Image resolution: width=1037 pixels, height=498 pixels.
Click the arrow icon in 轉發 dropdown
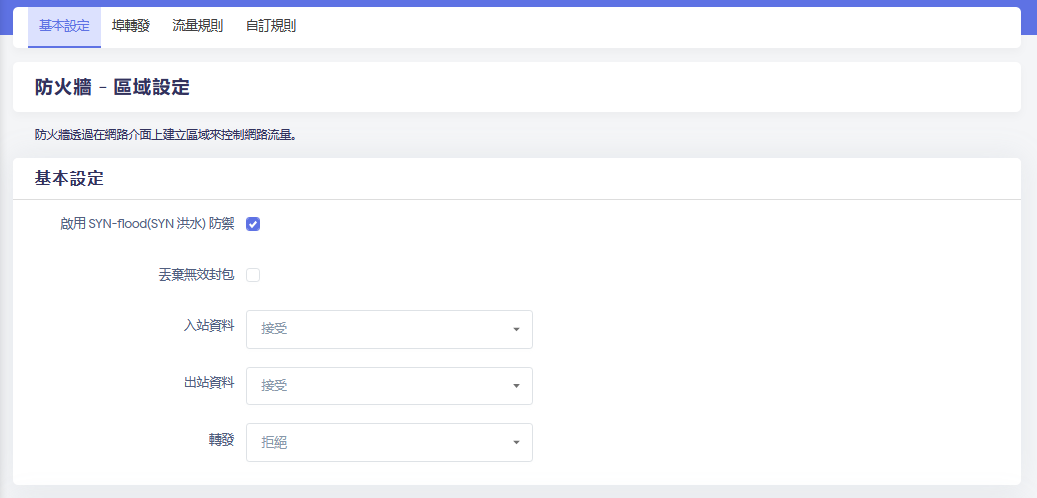tap(516, 442)
